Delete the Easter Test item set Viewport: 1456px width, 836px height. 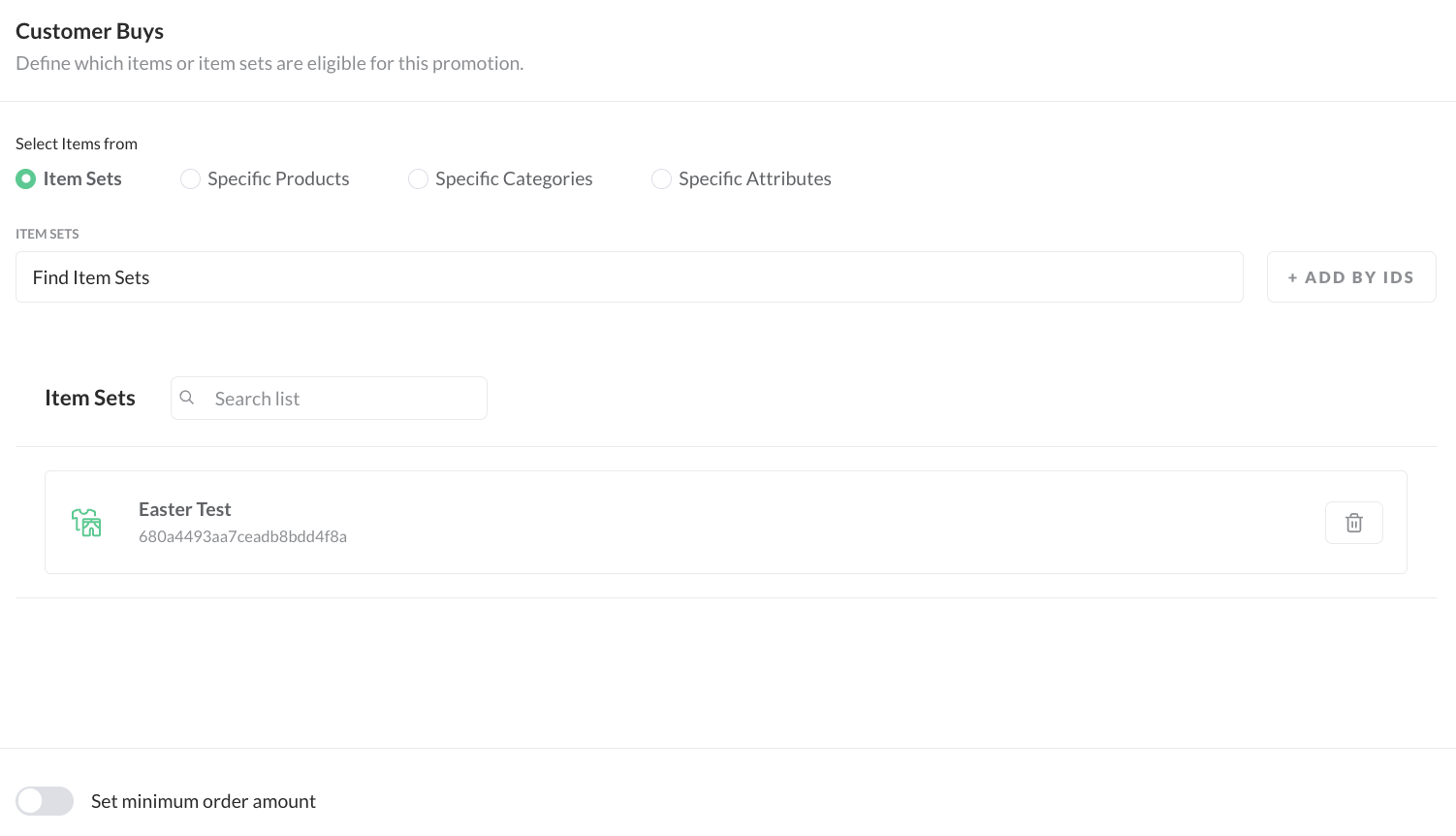tap(1353, 523)
